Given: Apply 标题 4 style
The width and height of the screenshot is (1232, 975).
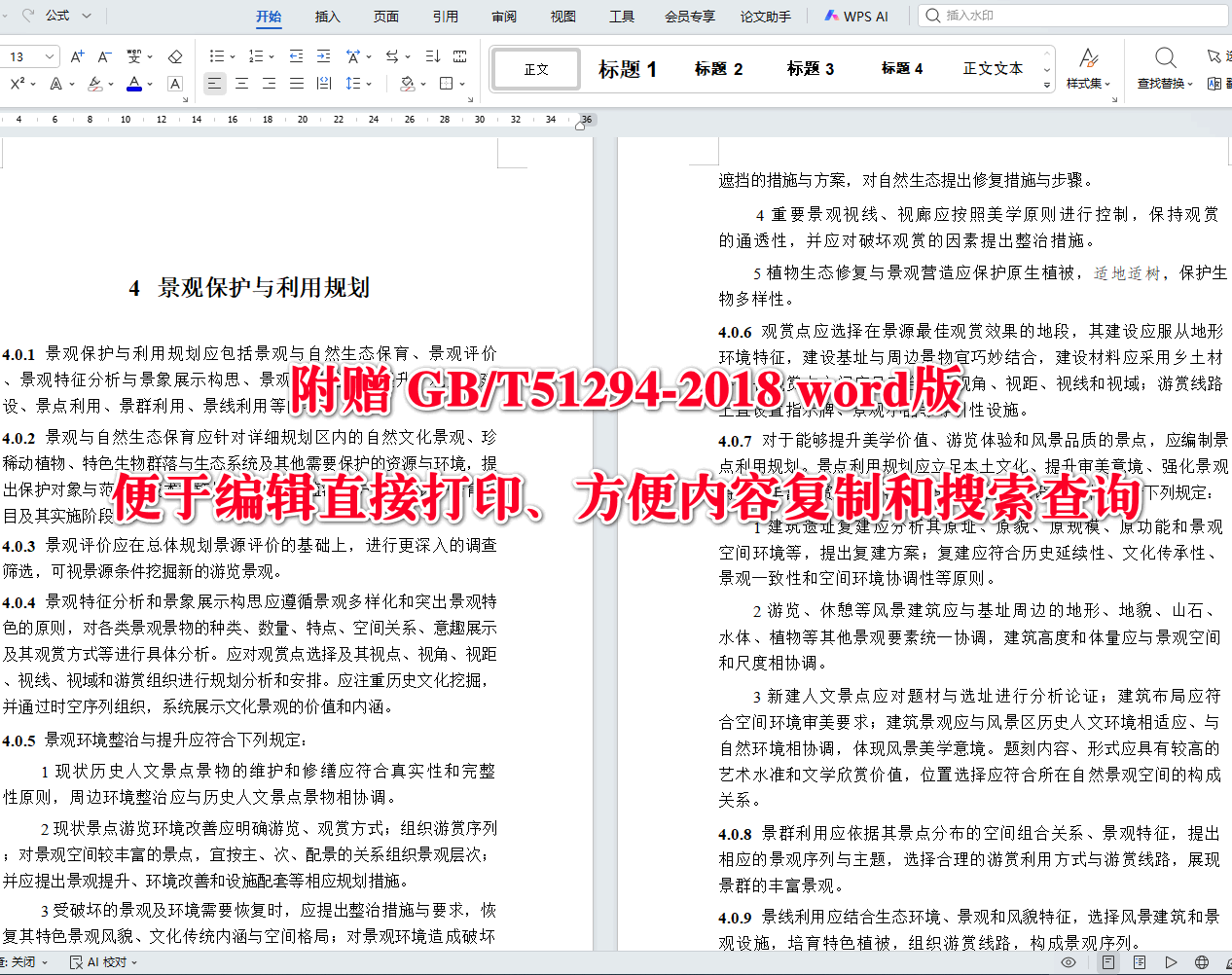Looking at the screenshot, I should pos(902,69).
